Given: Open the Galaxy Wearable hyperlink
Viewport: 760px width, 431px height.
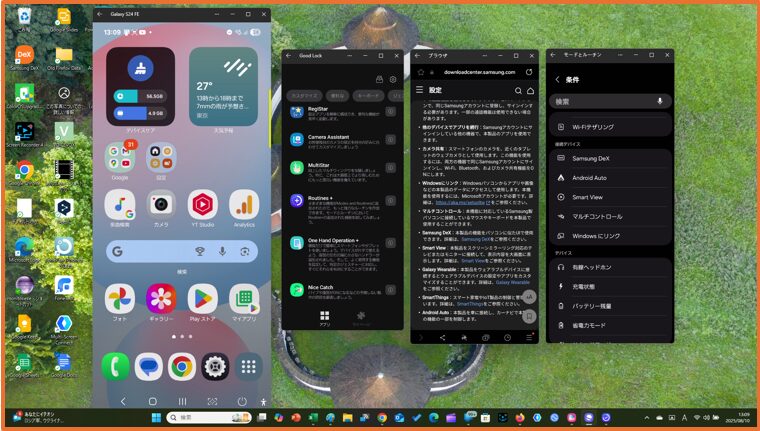Looking at the screenshot, I should 513,282.
